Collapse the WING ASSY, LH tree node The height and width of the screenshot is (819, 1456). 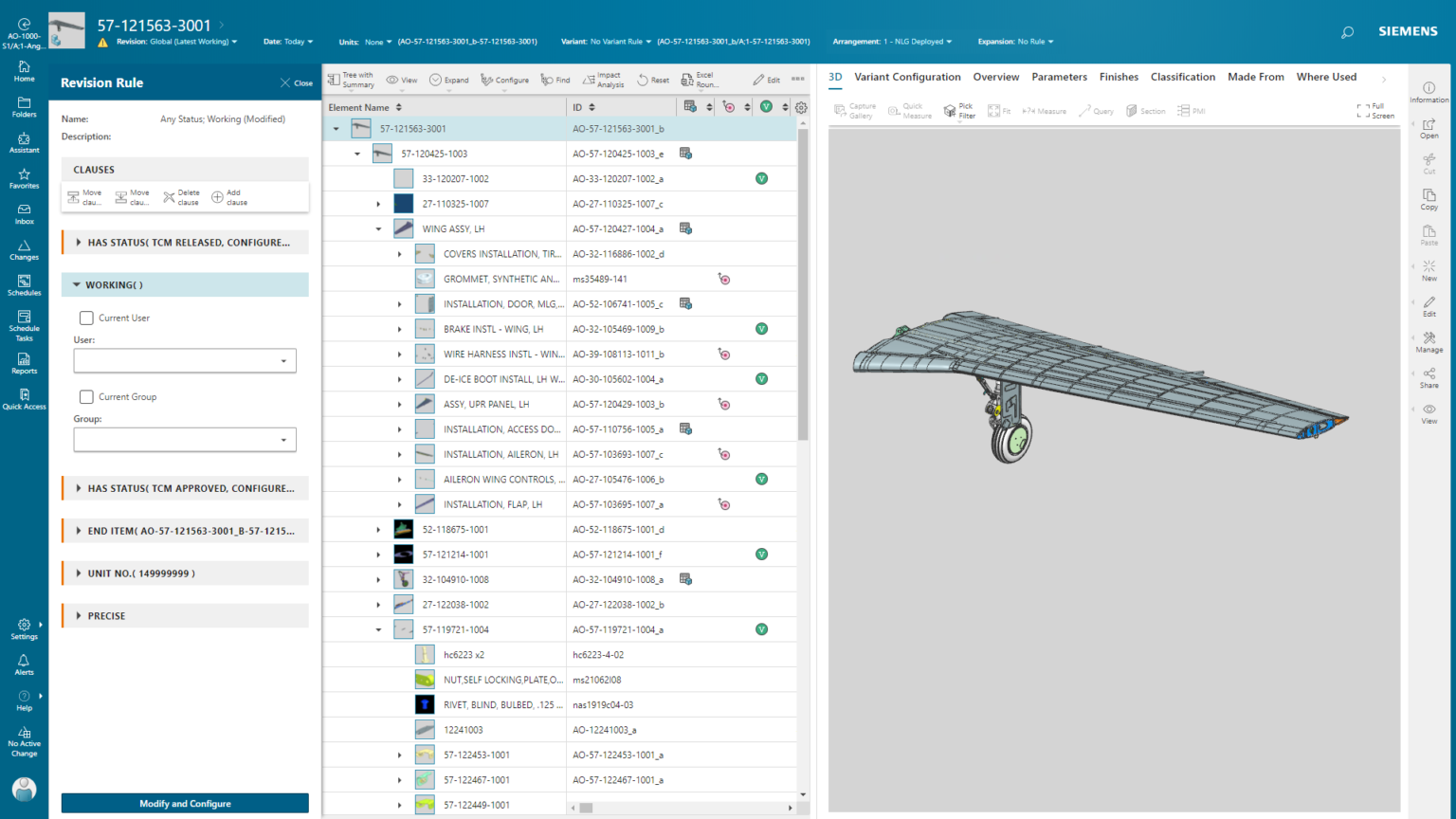click(x=377, y=227)
